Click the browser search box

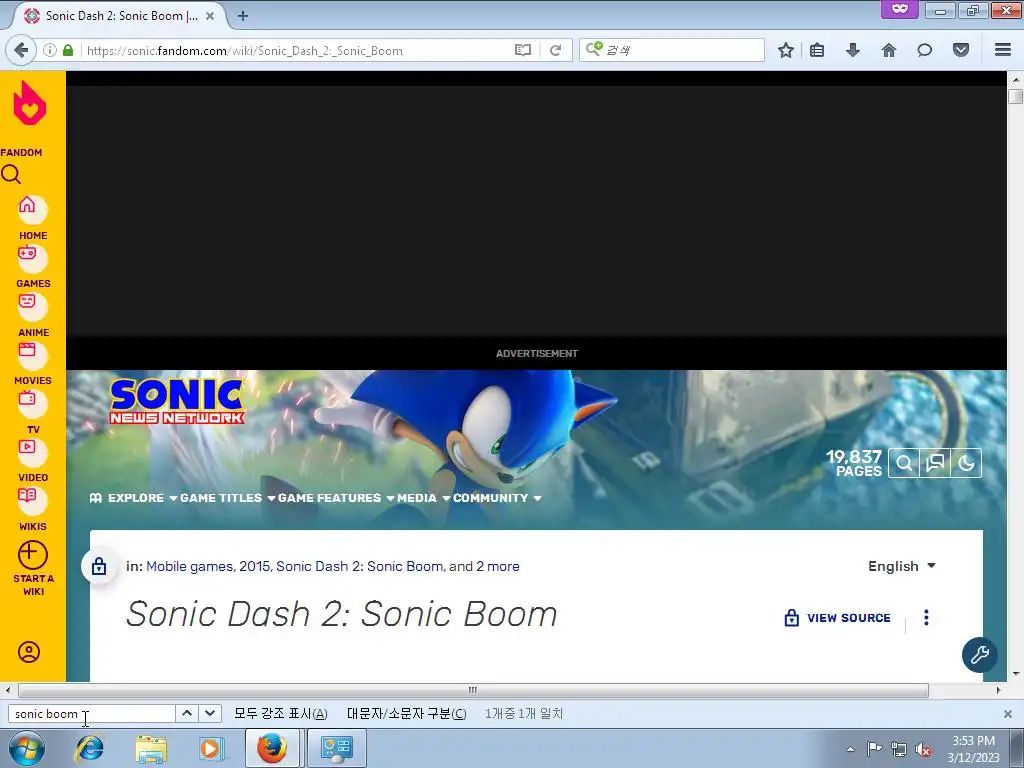pyautogui.click(x=671, y=50)
